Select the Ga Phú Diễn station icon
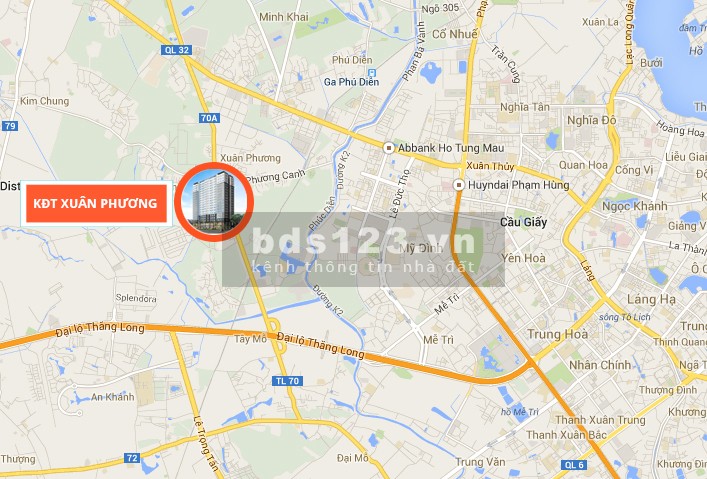 pyautogui.click(x=372, y=72)
